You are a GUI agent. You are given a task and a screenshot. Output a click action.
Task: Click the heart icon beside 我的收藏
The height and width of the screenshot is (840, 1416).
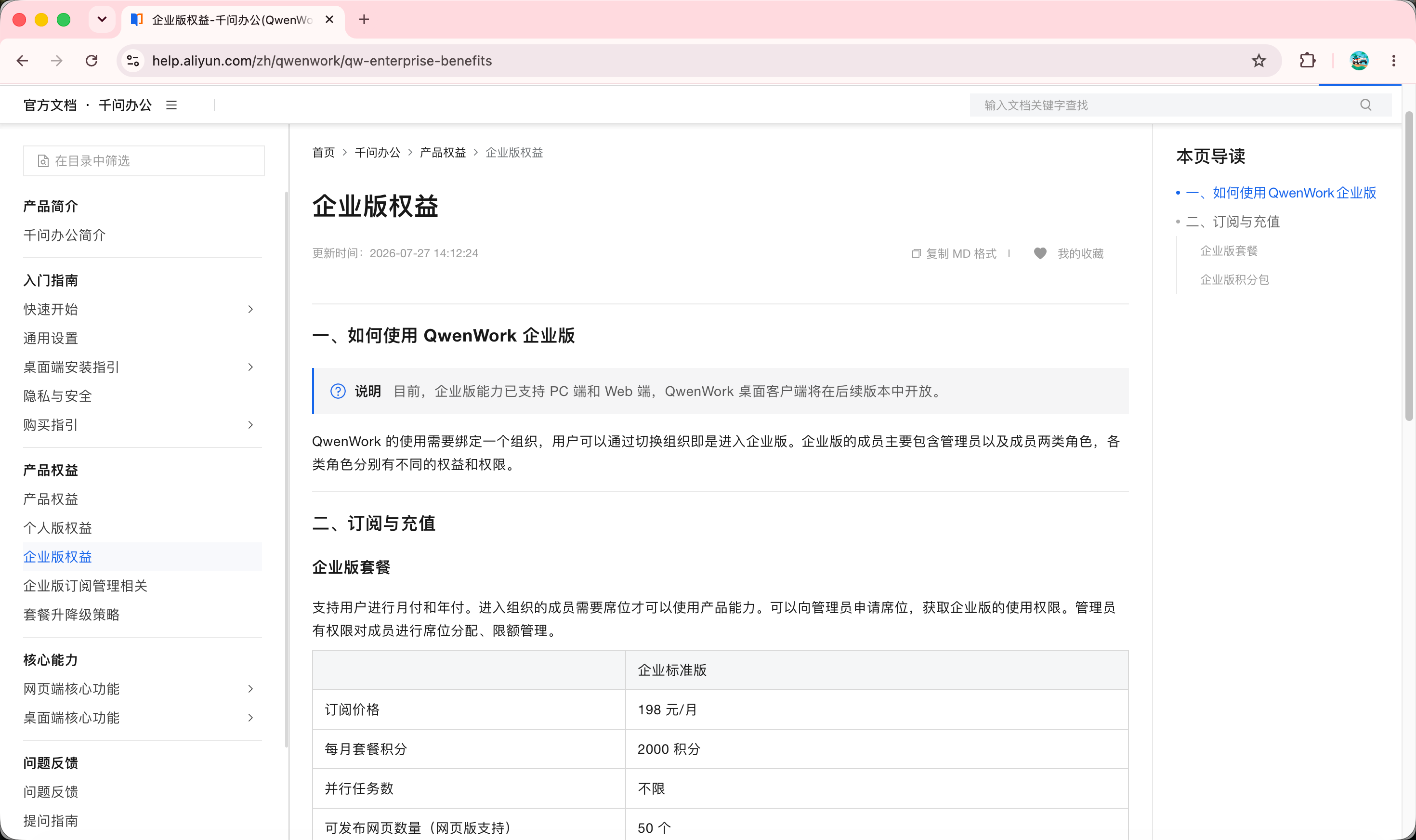(1040, 253)
